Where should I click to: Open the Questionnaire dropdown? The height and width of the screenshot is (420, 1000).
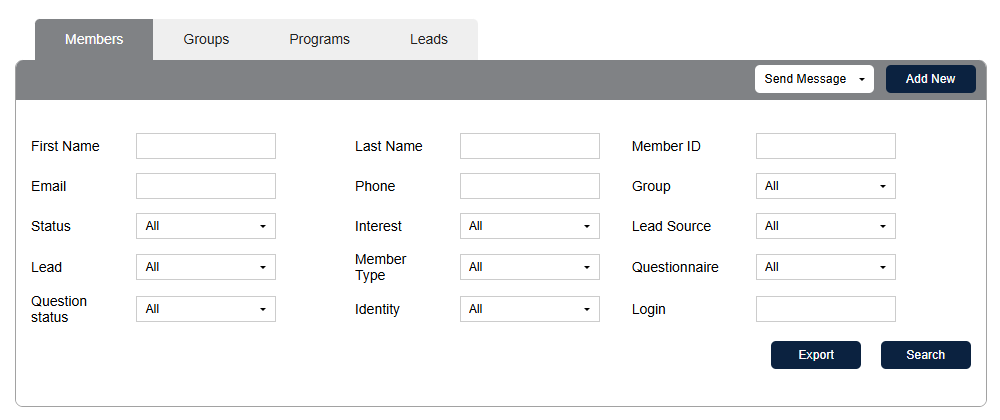point(825,267)
